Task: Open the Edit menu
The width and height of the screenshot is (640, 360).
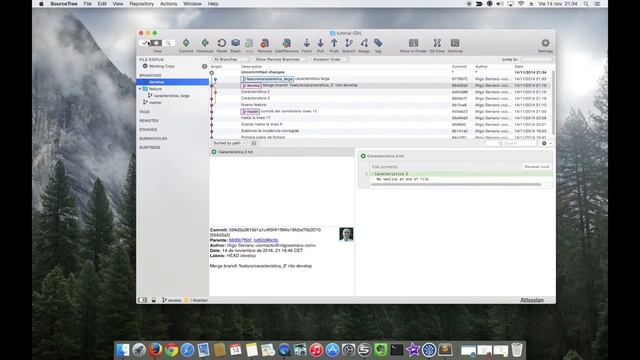Action: click(x=102, y=4)
